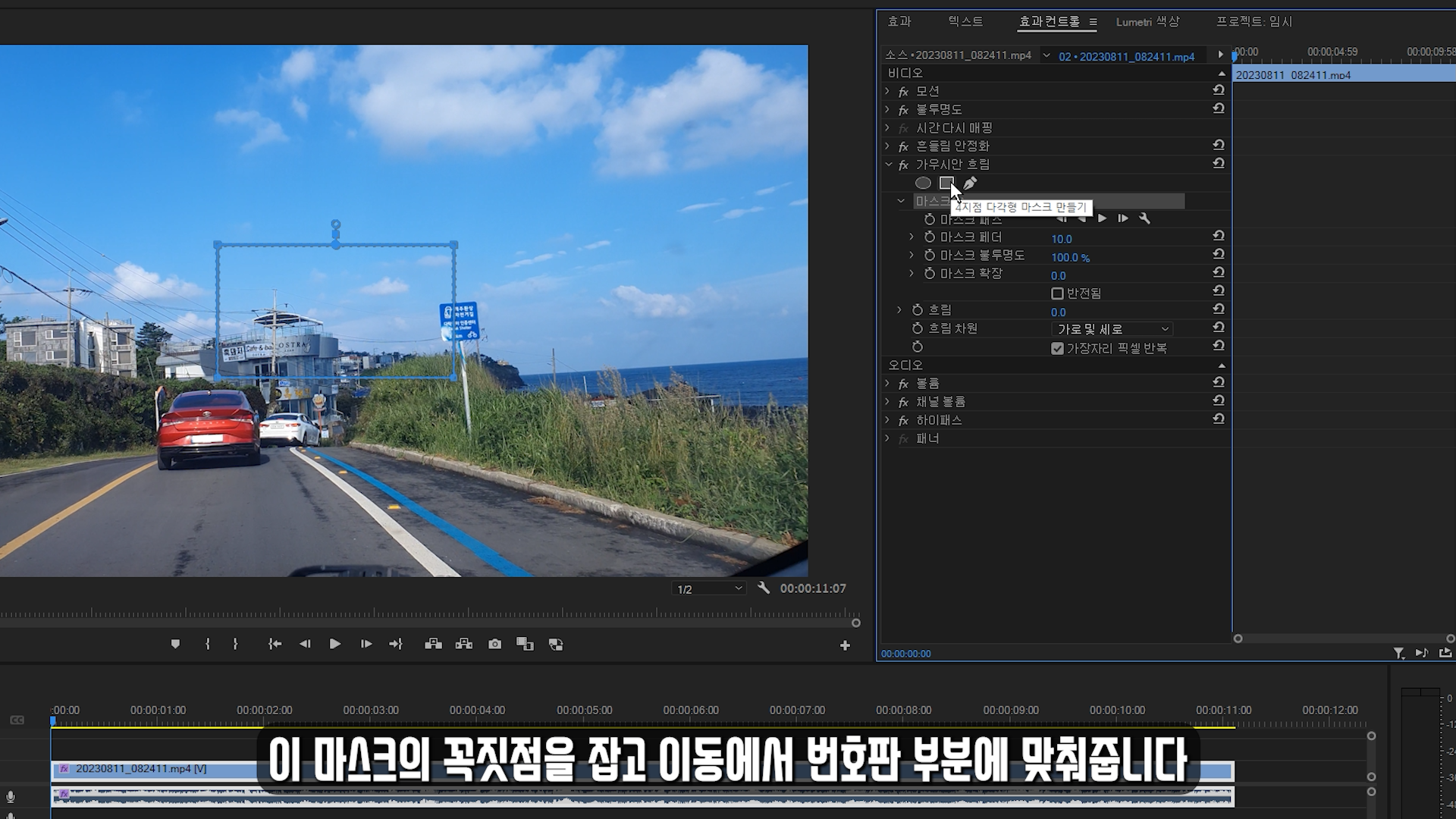The width and height of the screenshot is (1456, 819).
Task: Reset the mask feather parameter
Action: [x=1219, y=237]
